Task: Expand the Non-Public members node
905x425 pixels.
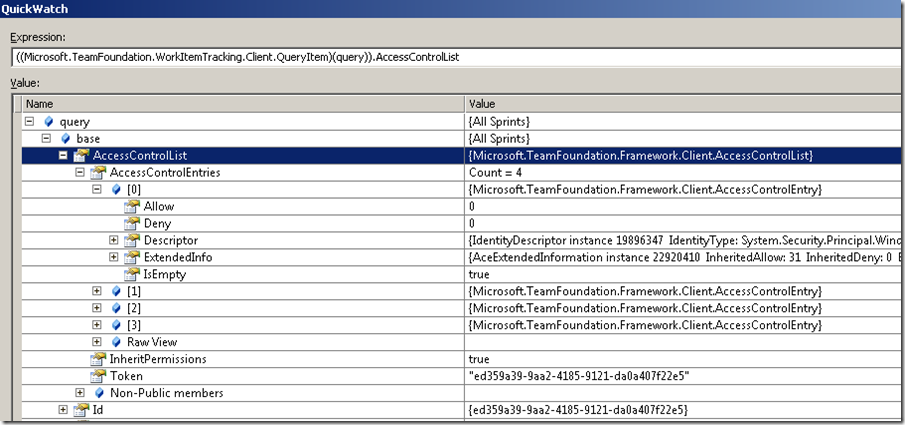Action: [x=80, y=393]
